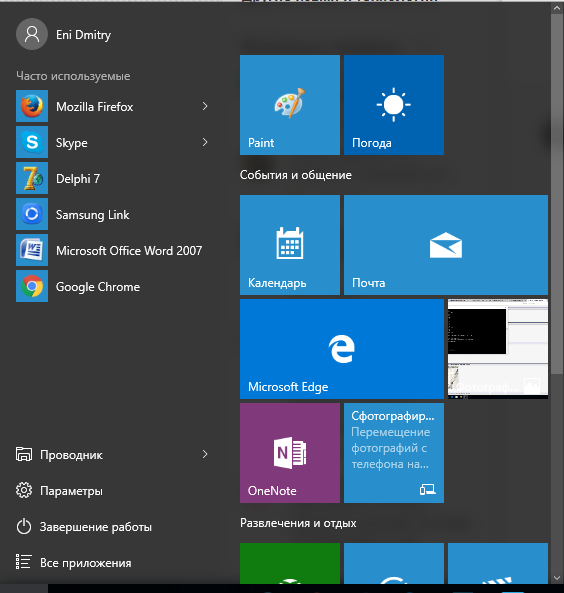This screenshot has width=564, height=593.
Task: Open the Eni Dmitry user account avatar
Action: (32, 34)
